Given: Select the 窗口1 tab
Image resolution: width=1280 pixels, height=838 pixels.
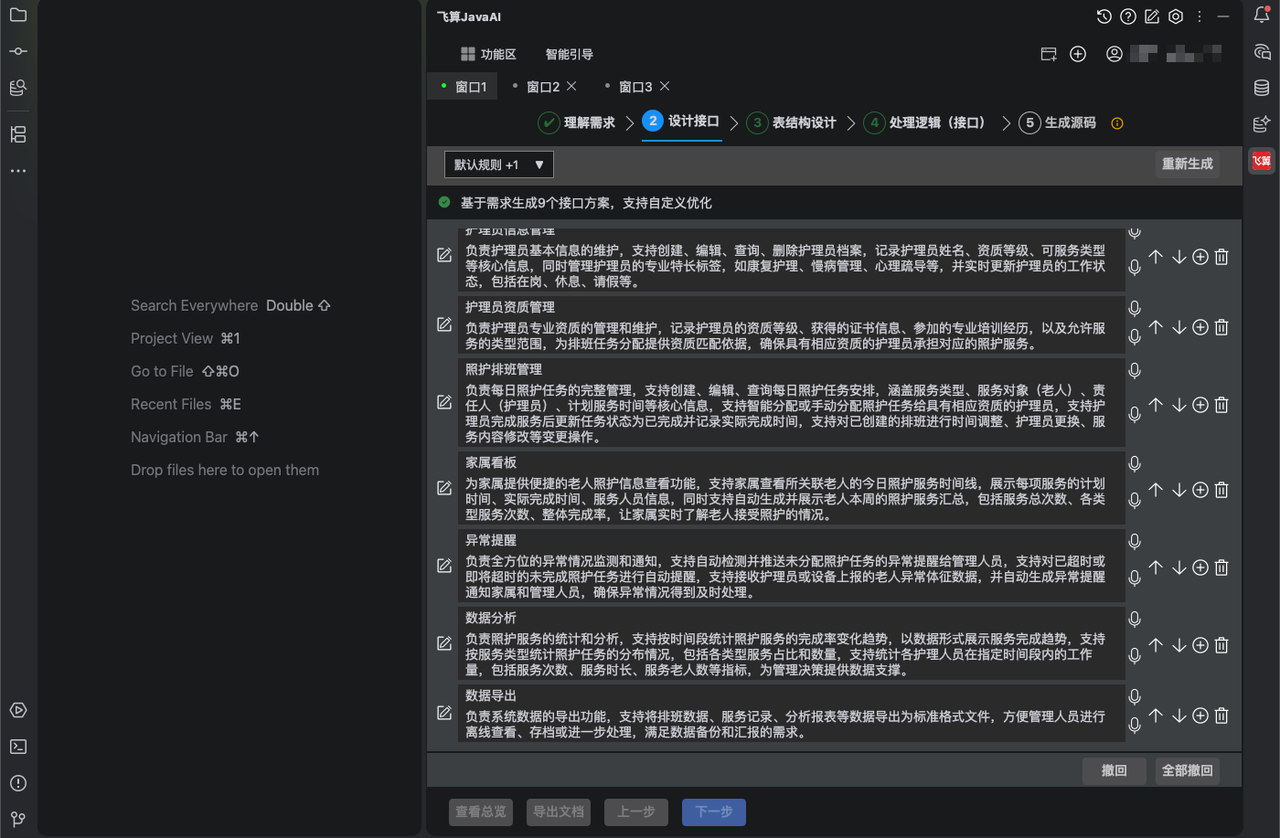Looking at the screenshot, I should coord(462,87).
